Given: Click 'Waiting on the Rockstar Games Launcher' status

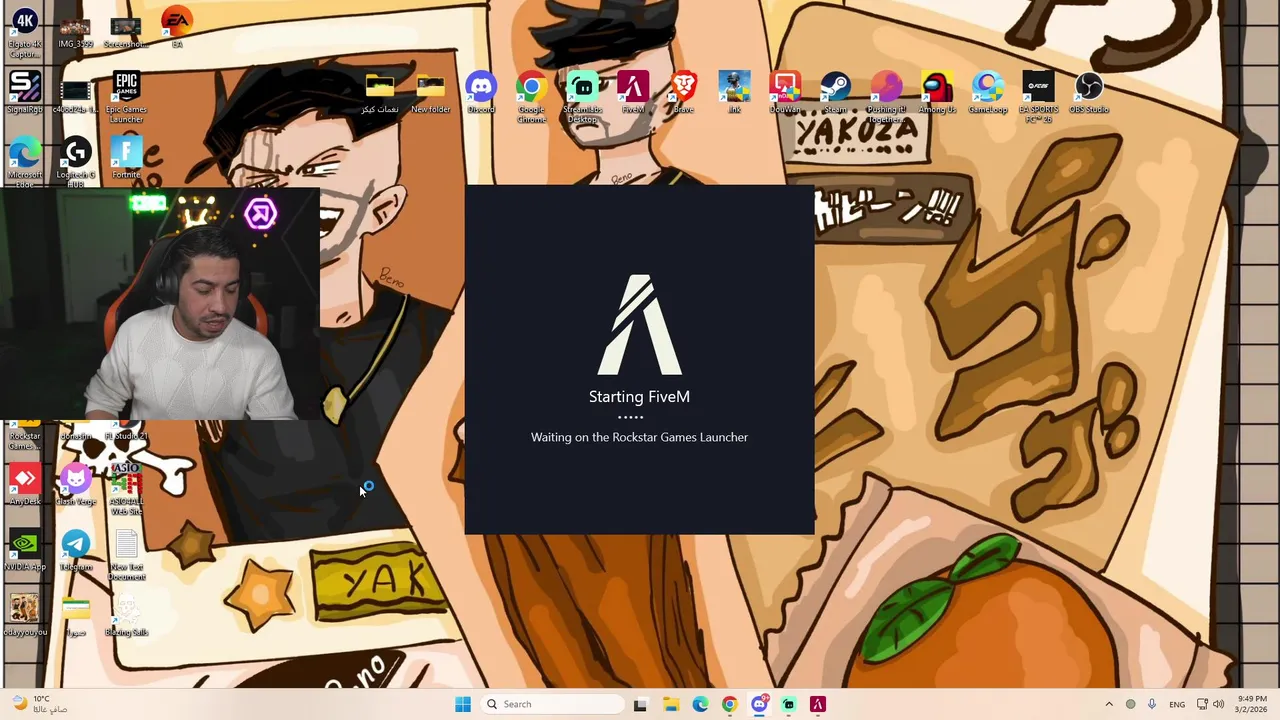Looking at the screenshot, I should [639, 437].
